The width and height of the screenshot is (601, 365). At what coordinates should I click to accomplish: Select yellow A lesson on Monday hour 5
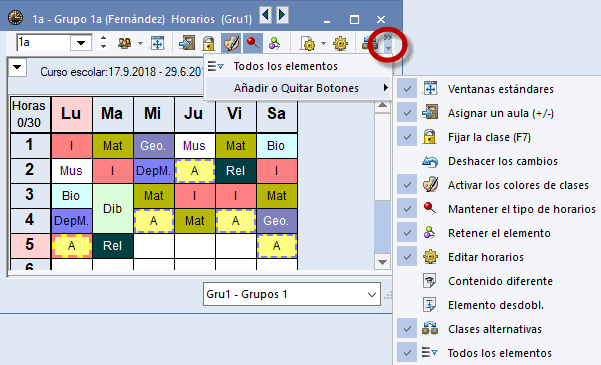click(71, 246)
